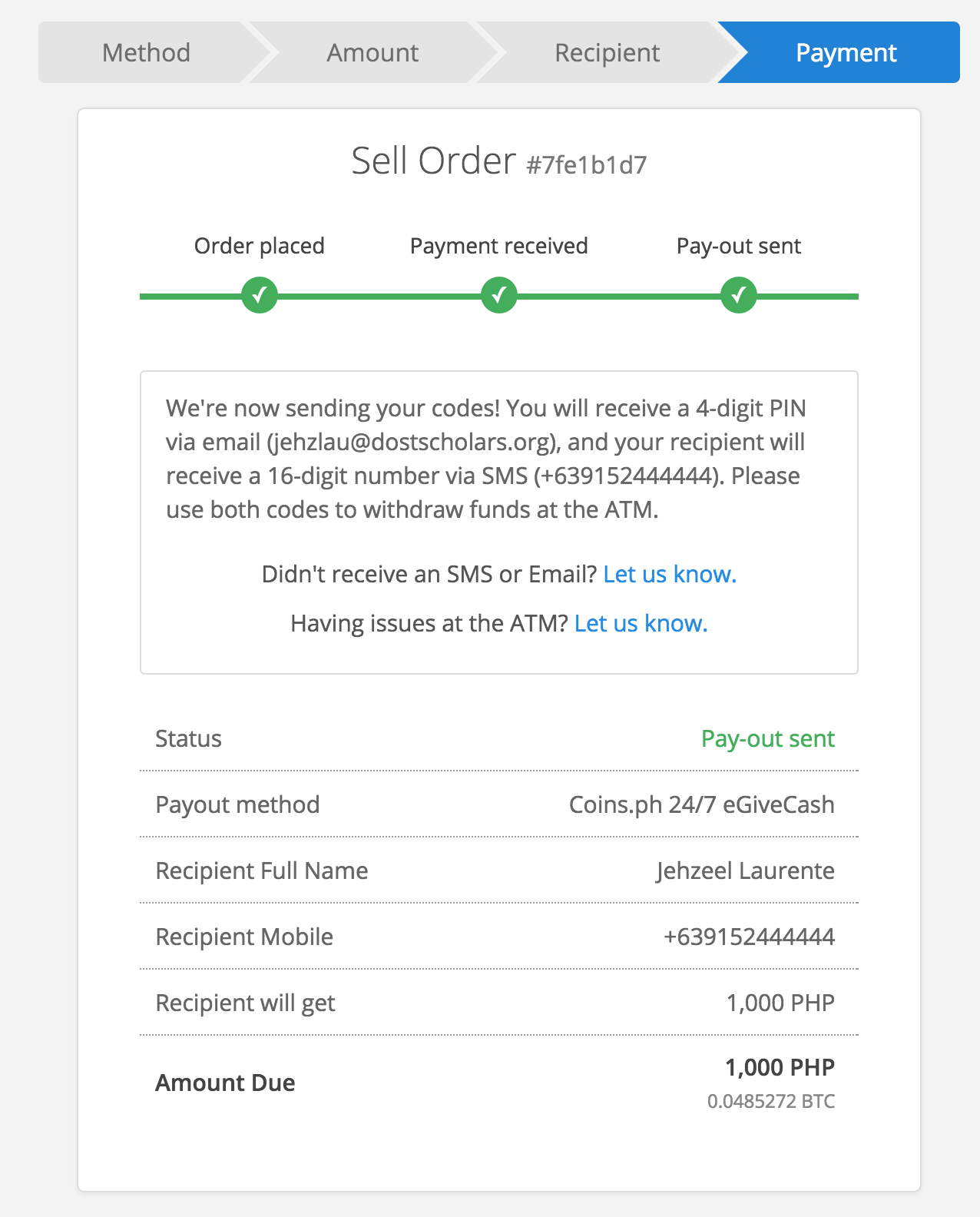Go to the Method step tab
This screenshot has height=1217, width=980.
pyautogui.click(x=146, y=52)
